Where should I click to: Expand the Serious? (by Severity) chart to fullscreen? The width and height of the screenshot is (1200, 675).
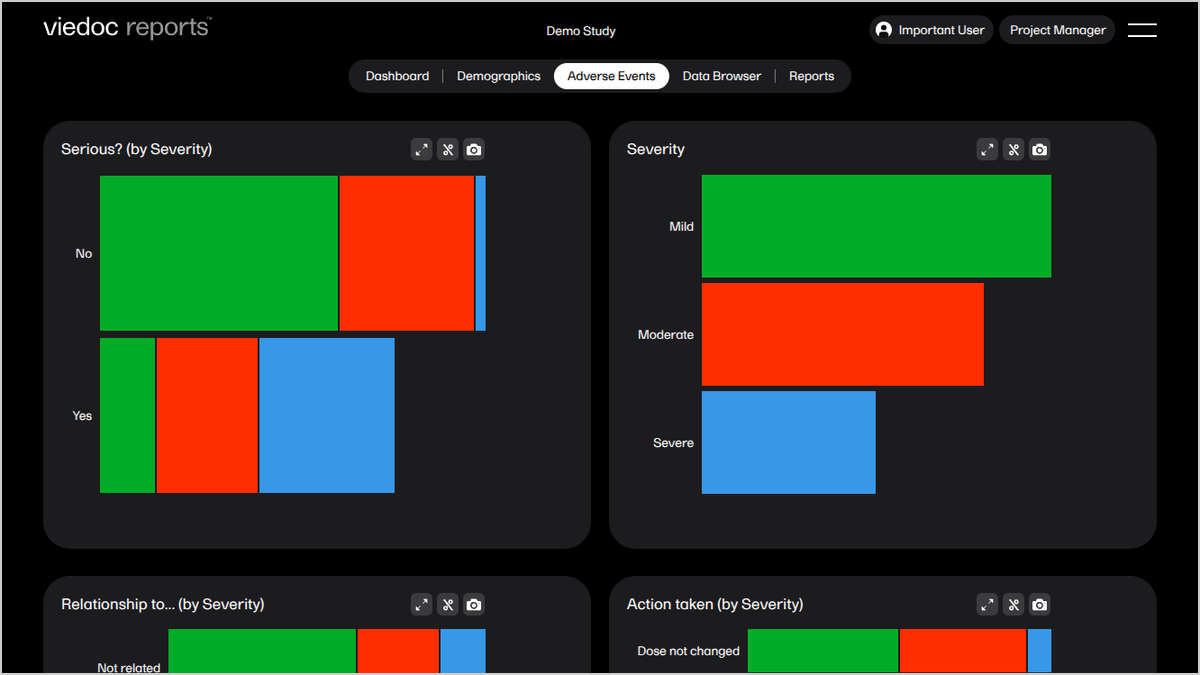coord(422,150)
